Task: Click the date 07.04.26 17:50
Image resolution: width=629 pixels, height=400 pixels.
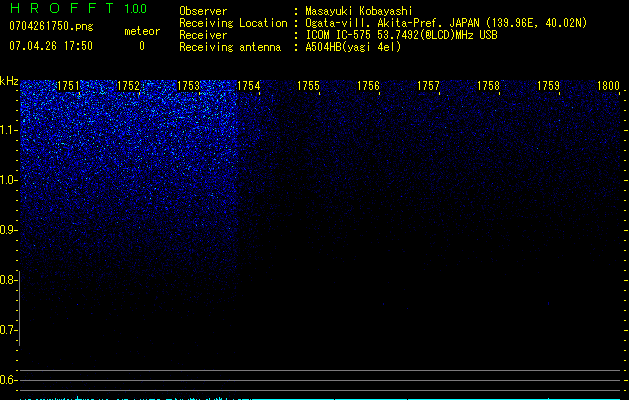Action: pos(51,46)
